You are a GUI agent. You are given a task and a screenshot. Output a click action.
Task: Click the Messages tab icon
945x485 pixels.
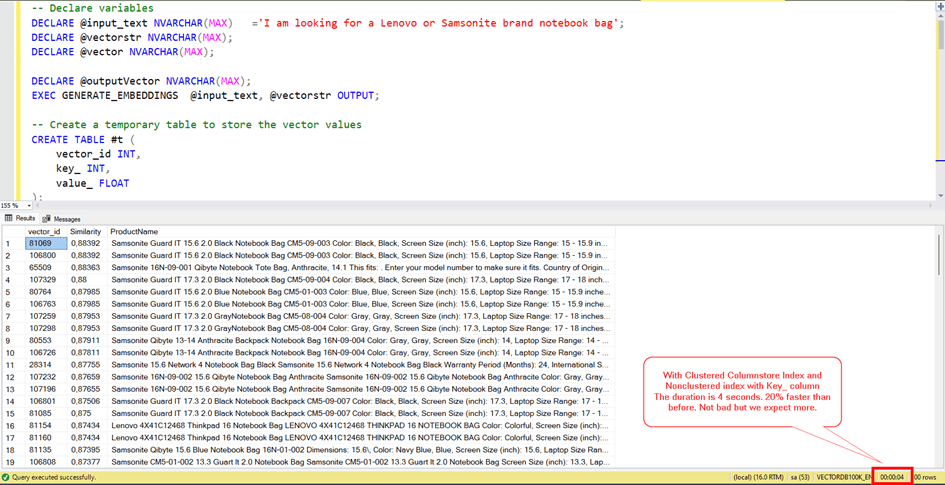point(47,219)
